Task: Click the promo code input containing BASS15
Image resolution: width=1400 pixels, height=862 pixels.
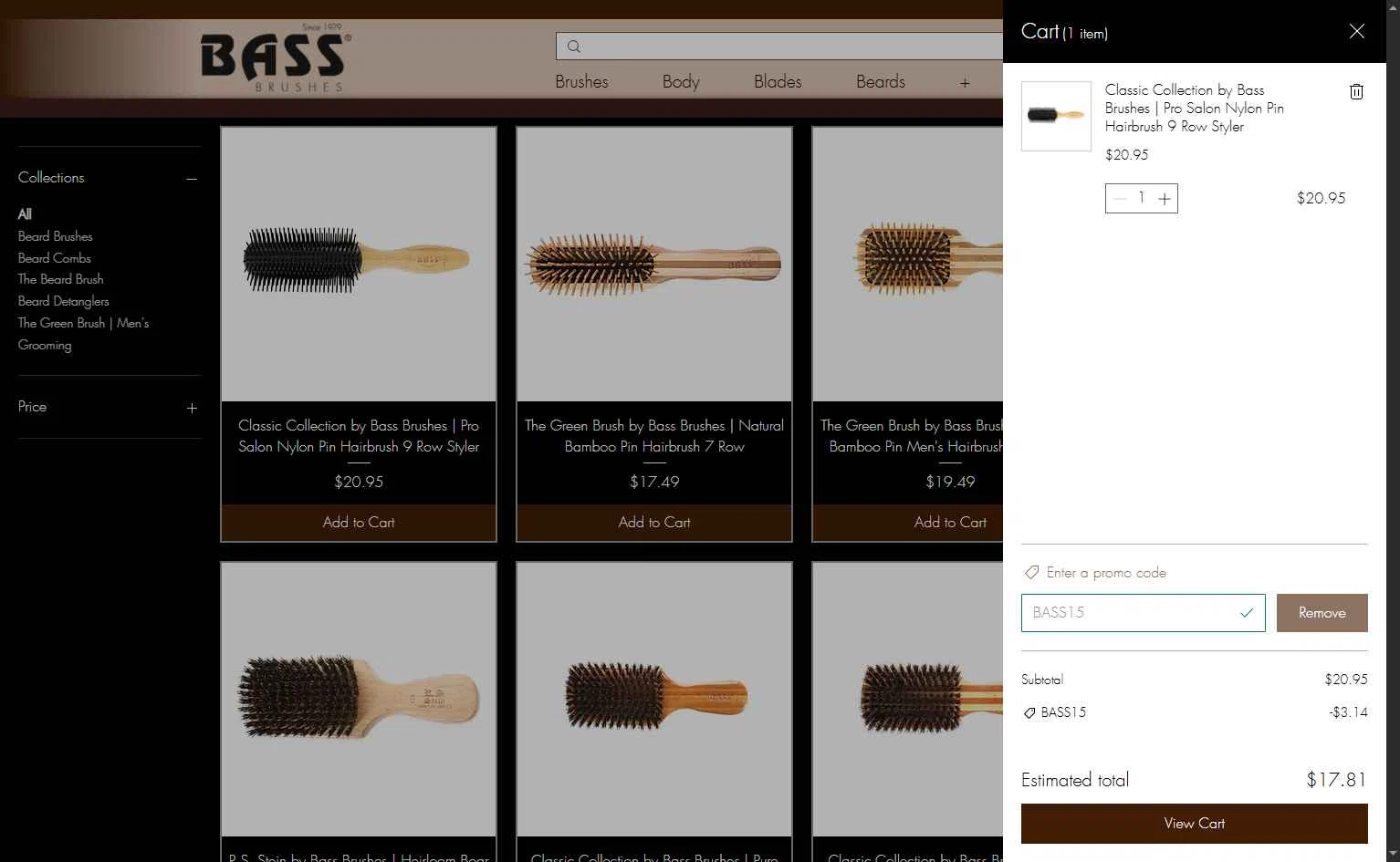Action: click(x=1143, y=613)
